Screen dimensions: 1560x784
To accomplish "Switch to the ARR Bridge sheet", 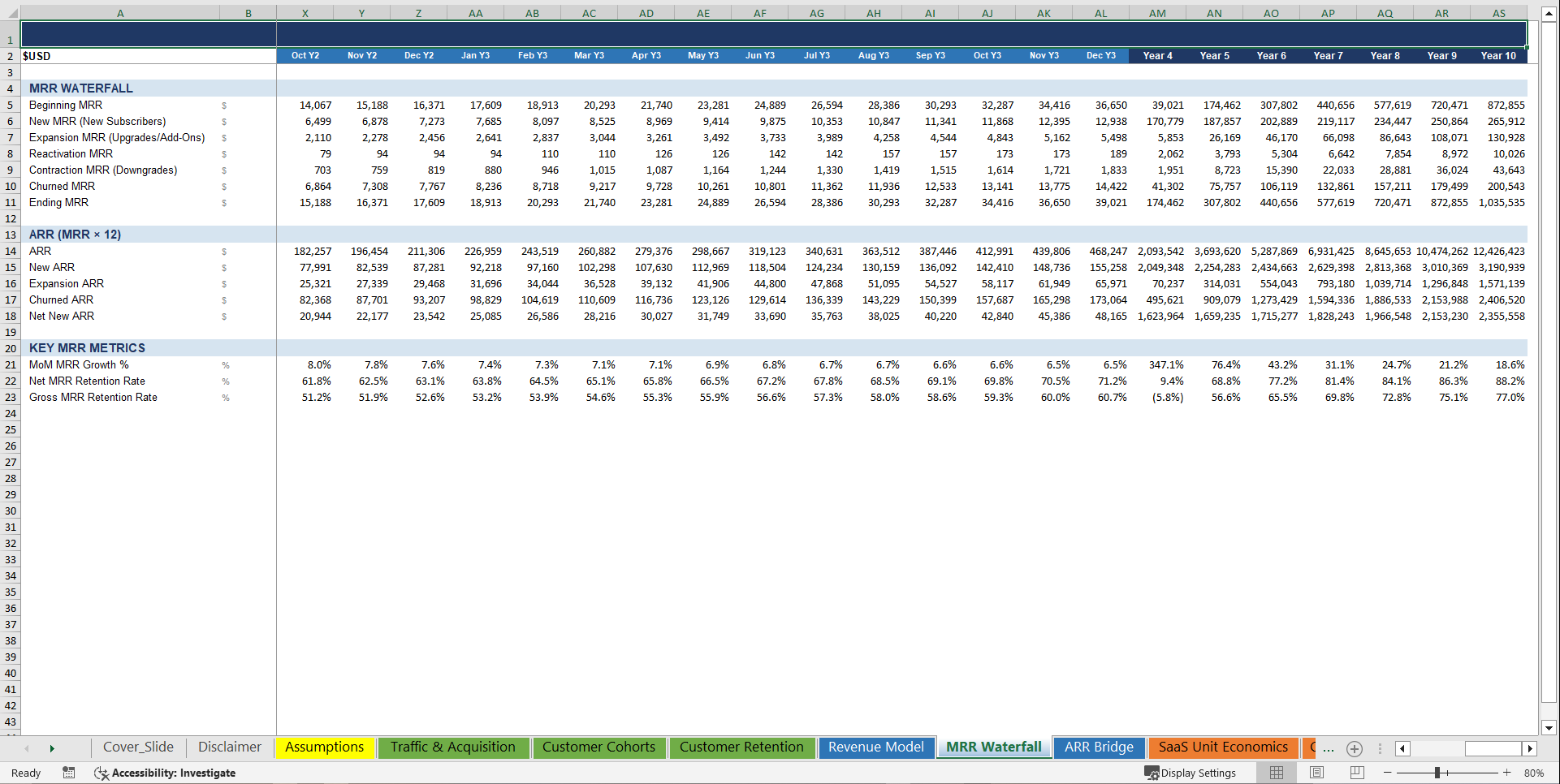I will point(1099,747).
